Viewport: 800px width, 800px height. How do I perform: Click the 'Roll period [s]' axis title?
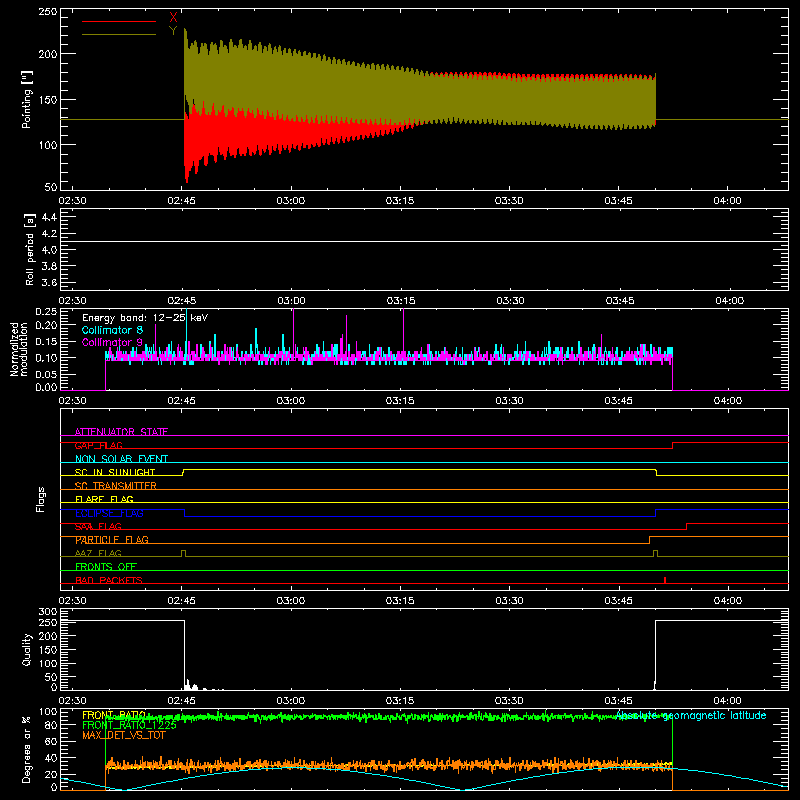coord(29,249)
